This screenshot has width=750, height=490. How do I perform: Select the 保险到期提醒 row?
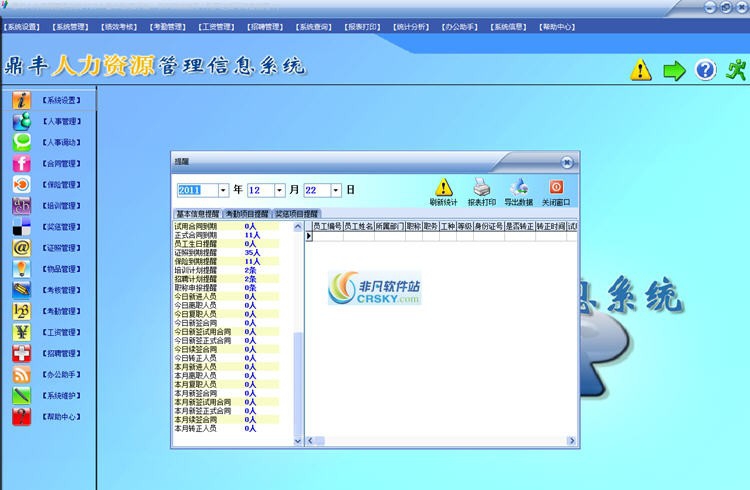pyautogui.click(x=226, y=261)
